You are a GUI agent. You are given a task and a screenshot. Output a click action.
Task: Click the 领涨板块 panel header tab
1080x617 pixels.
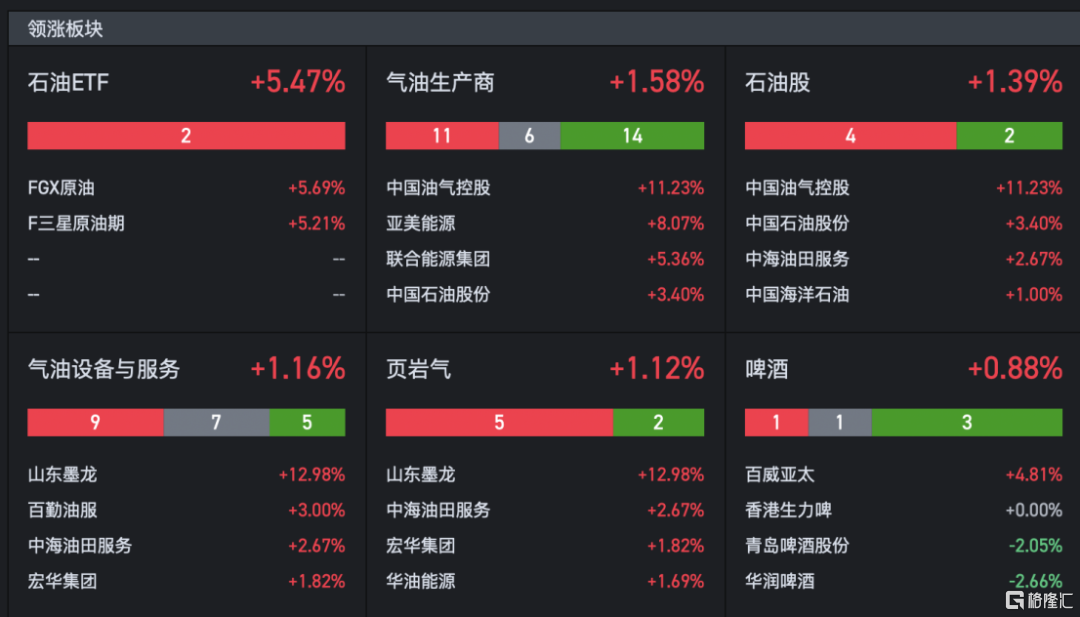[x=65, y=29]
